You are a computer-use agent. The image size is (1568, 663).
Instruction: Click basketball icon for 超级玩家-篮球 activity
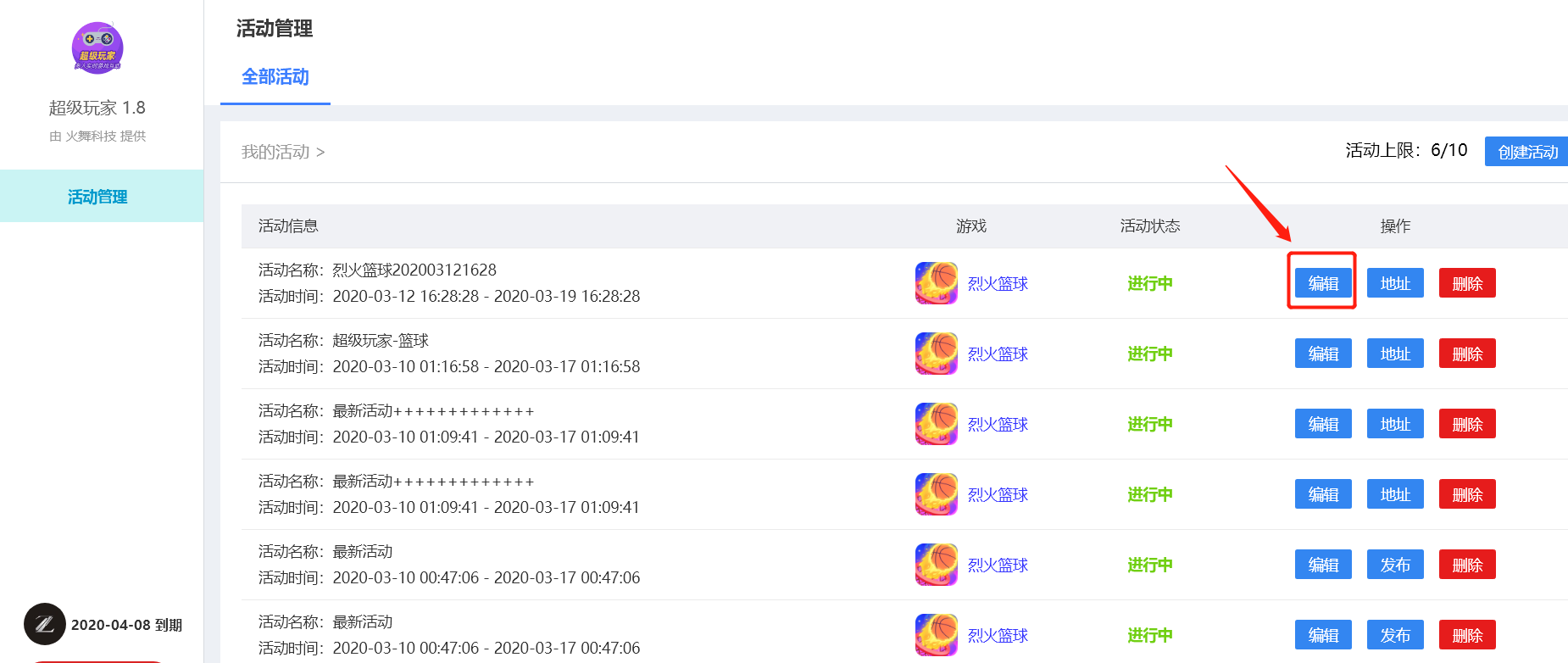(x=936, y=354)
